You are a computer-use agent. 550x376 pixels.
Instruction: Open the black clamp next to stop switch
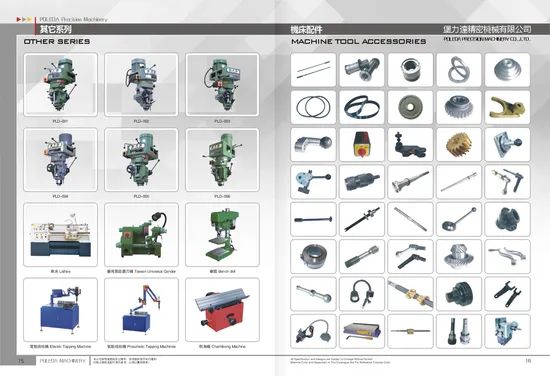(410, 145)
